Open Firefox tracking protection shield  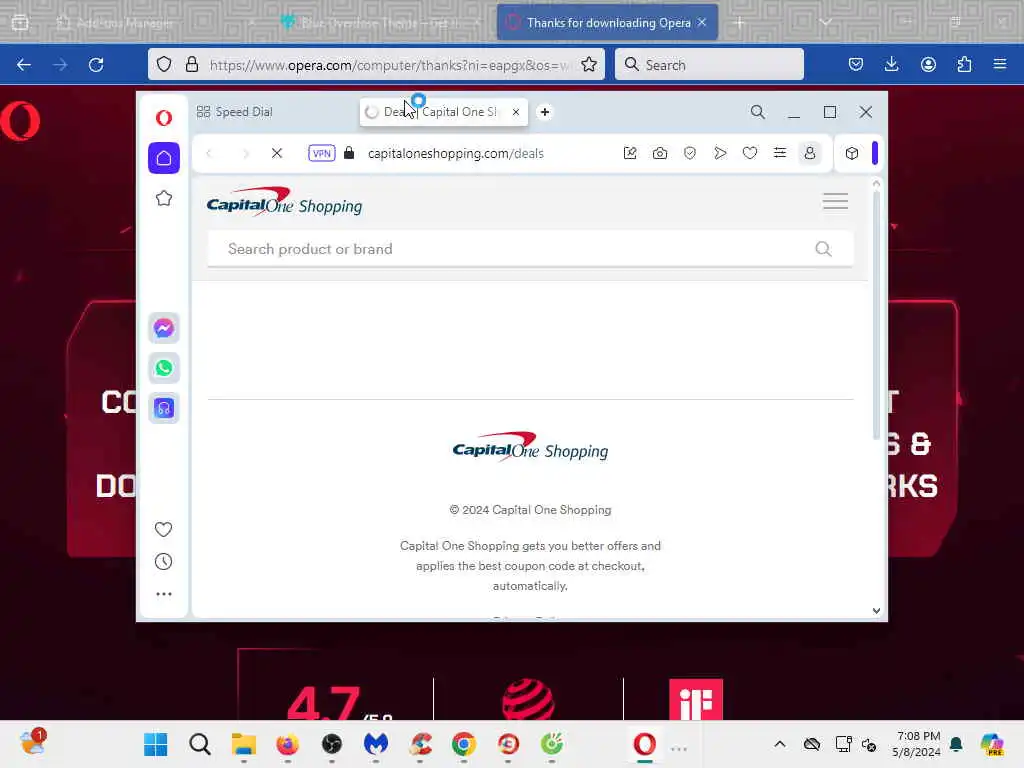(165, 65)
